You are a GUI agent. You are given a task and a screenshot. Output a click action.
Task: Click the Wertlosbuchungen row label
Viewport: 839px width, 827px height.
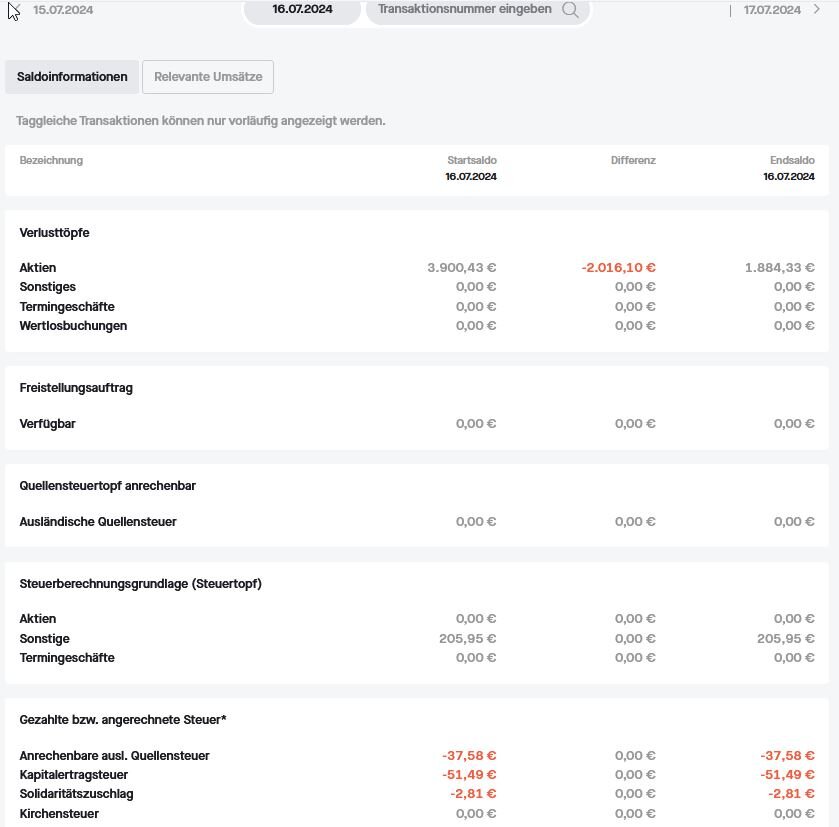pyautogui.click(x=73, y=326)
